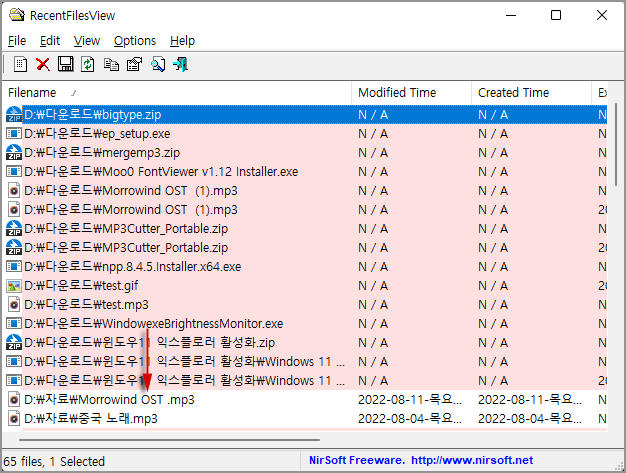Click the icon beside Moo0 FontViewer installer
This screenshot has width=626, height=473.
14,172
